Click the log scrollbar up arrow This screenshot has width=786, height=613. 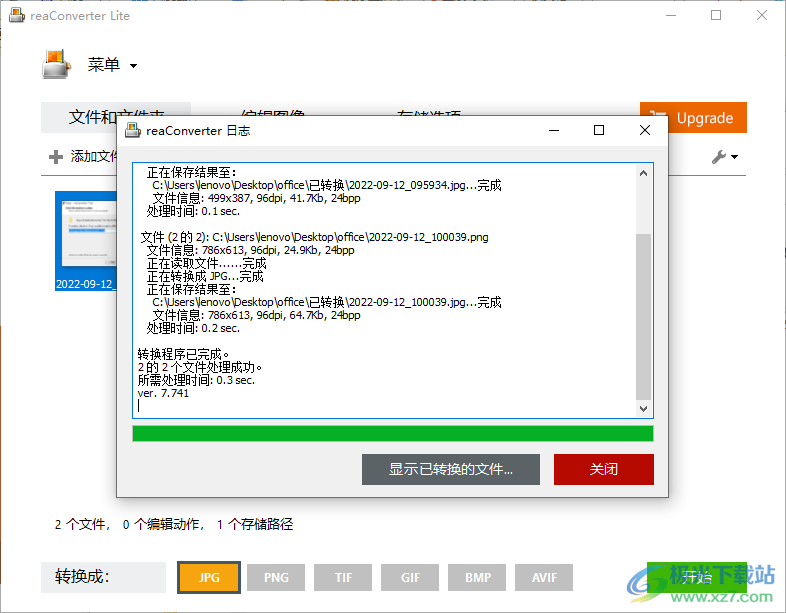point(644,173)
